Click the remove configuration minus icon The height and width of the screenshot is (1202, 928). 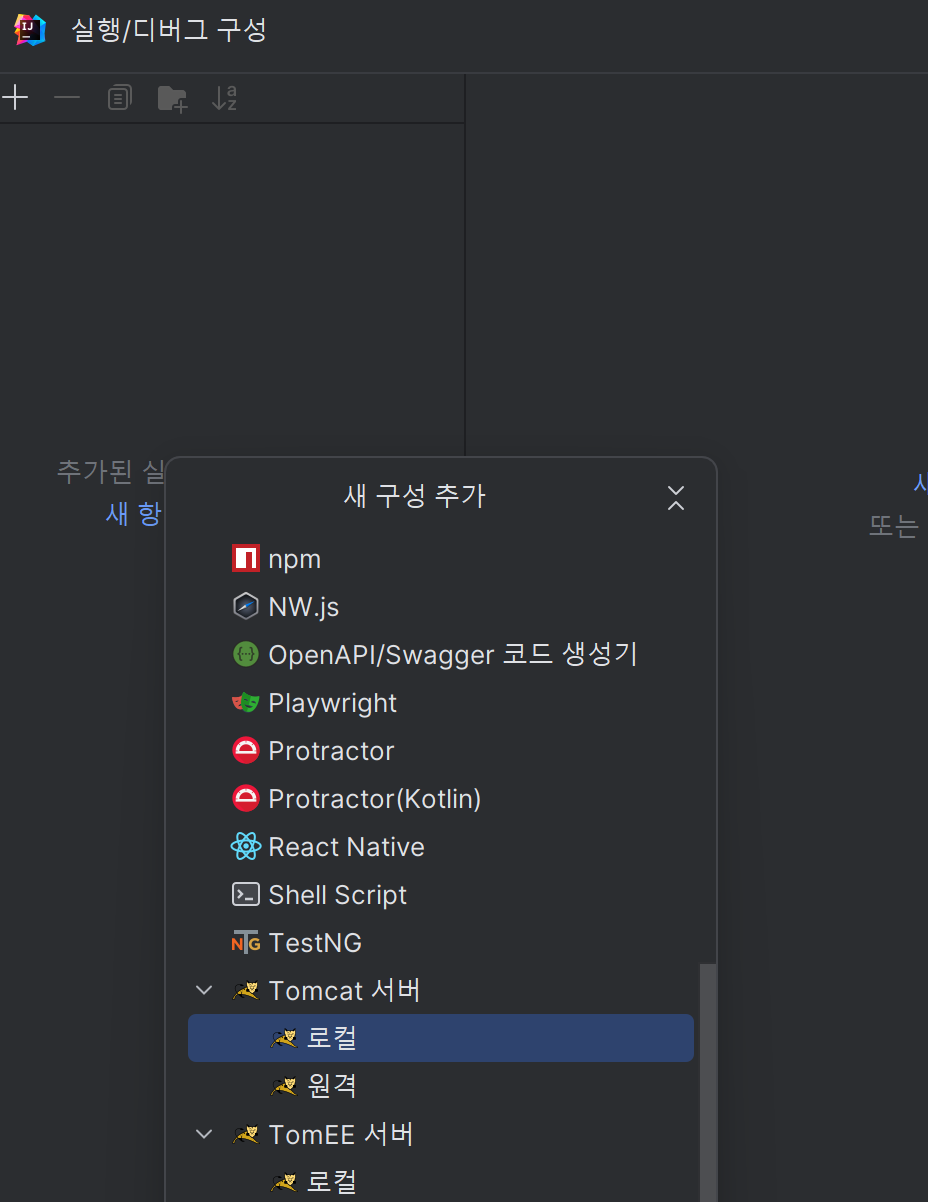pos(67,98)
